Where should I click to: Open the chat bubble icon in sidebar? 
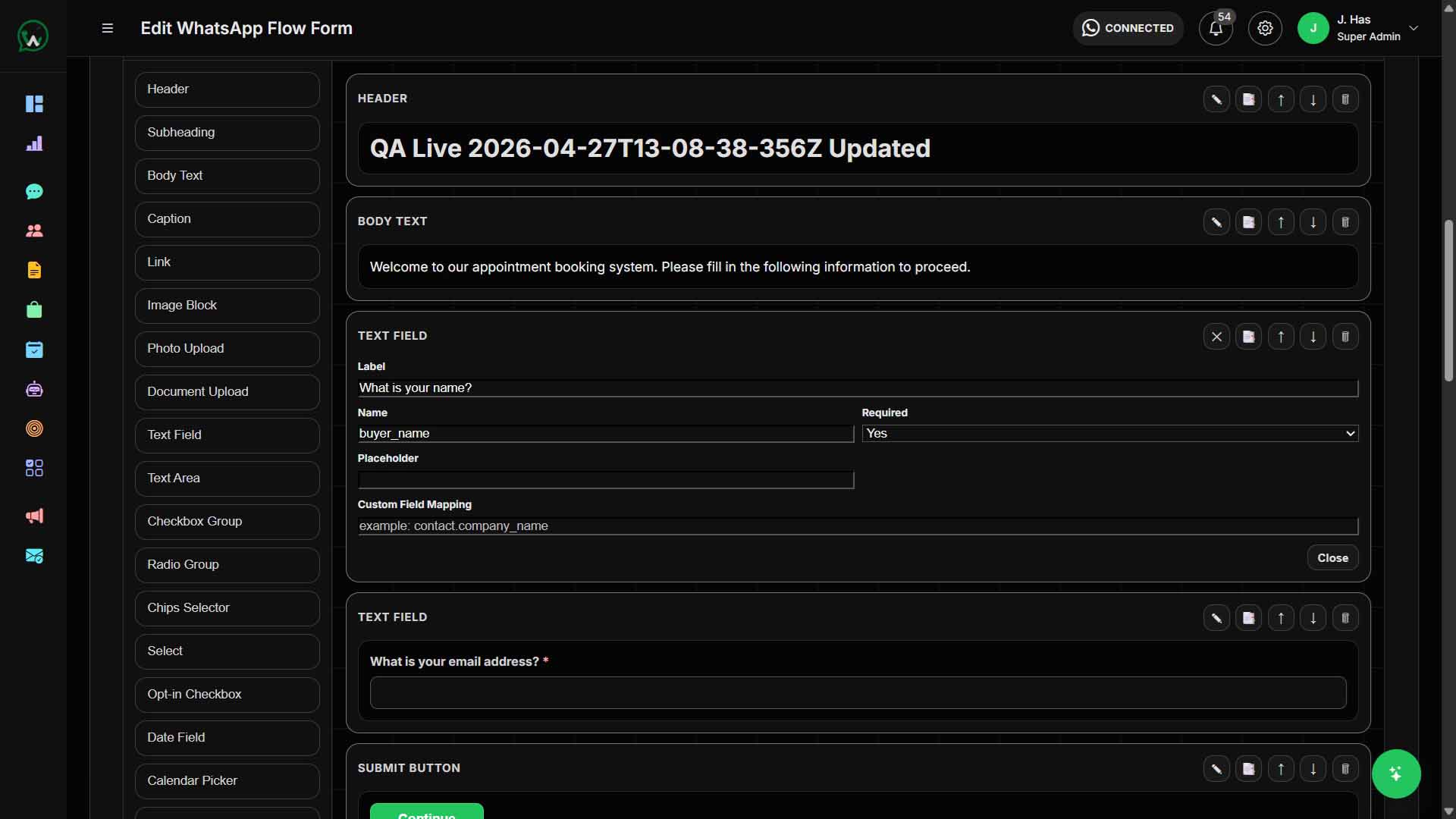click(34, 191)
